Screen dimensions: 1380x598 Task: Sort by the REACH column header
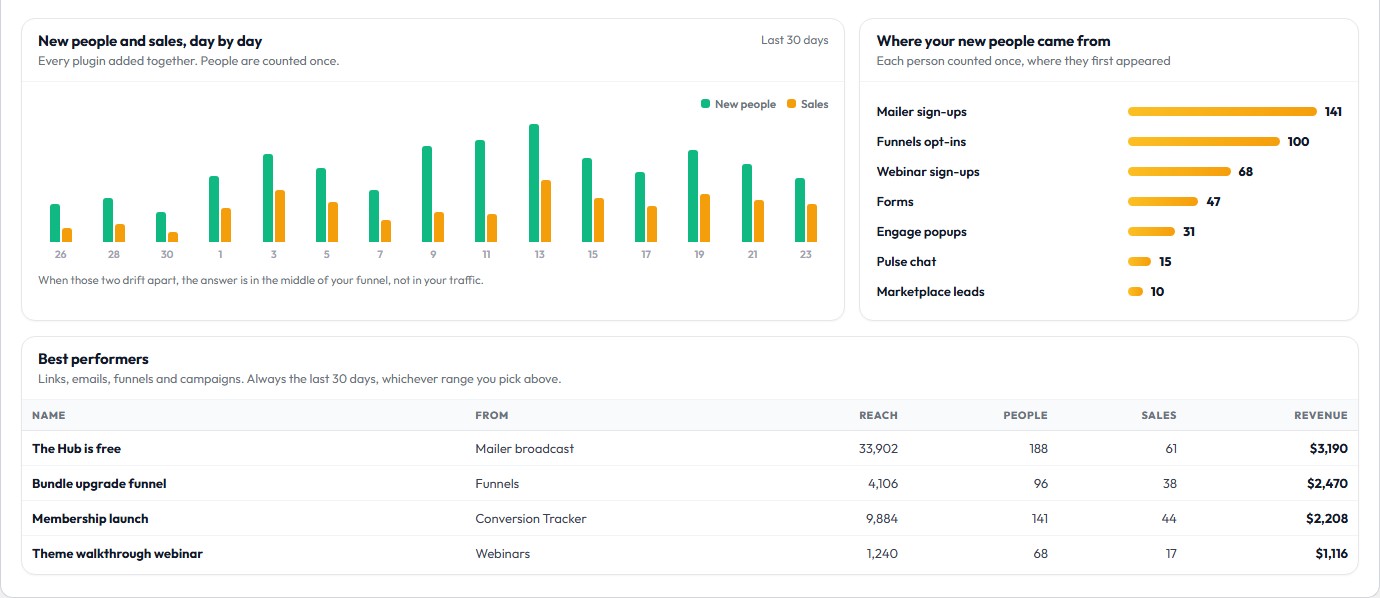pos(878,415)
